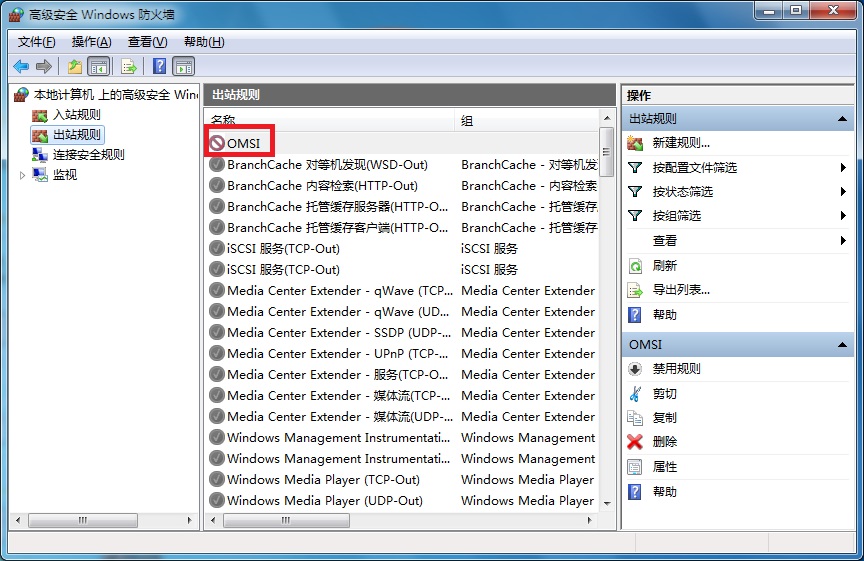The image size is (864, 561).
Task: Click the Back arrow toolbar icon
Action: point(21,67)
